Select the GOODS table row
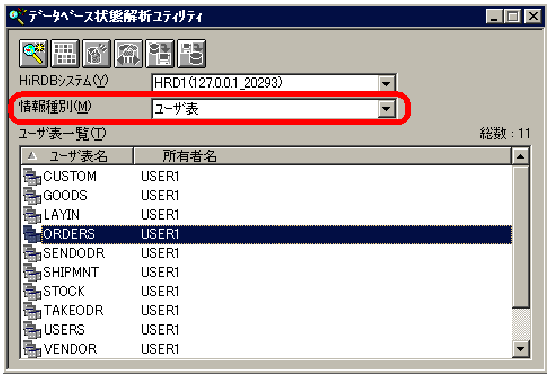The height and width of the screenshot is (377, 549). coord(266,196)
